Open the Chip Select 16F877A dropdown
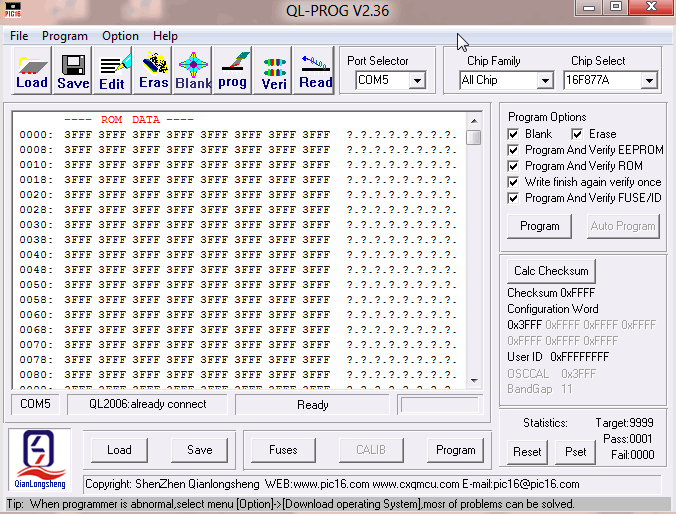Image resolution: width=676 pixels, height=514 pixels. pyautogui.click(x=649, y=80)
